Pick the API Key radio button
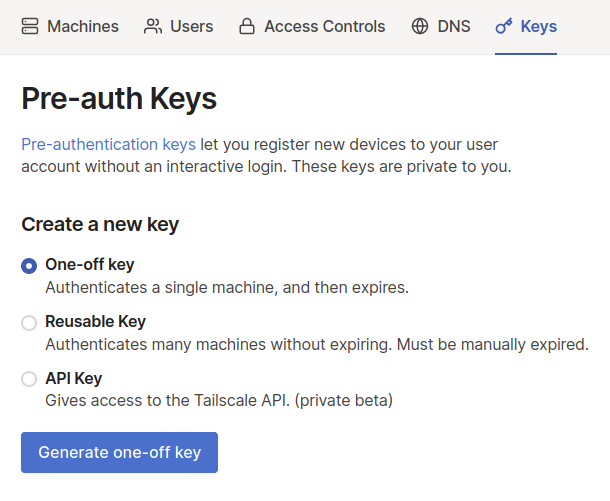 click(29, 379)
